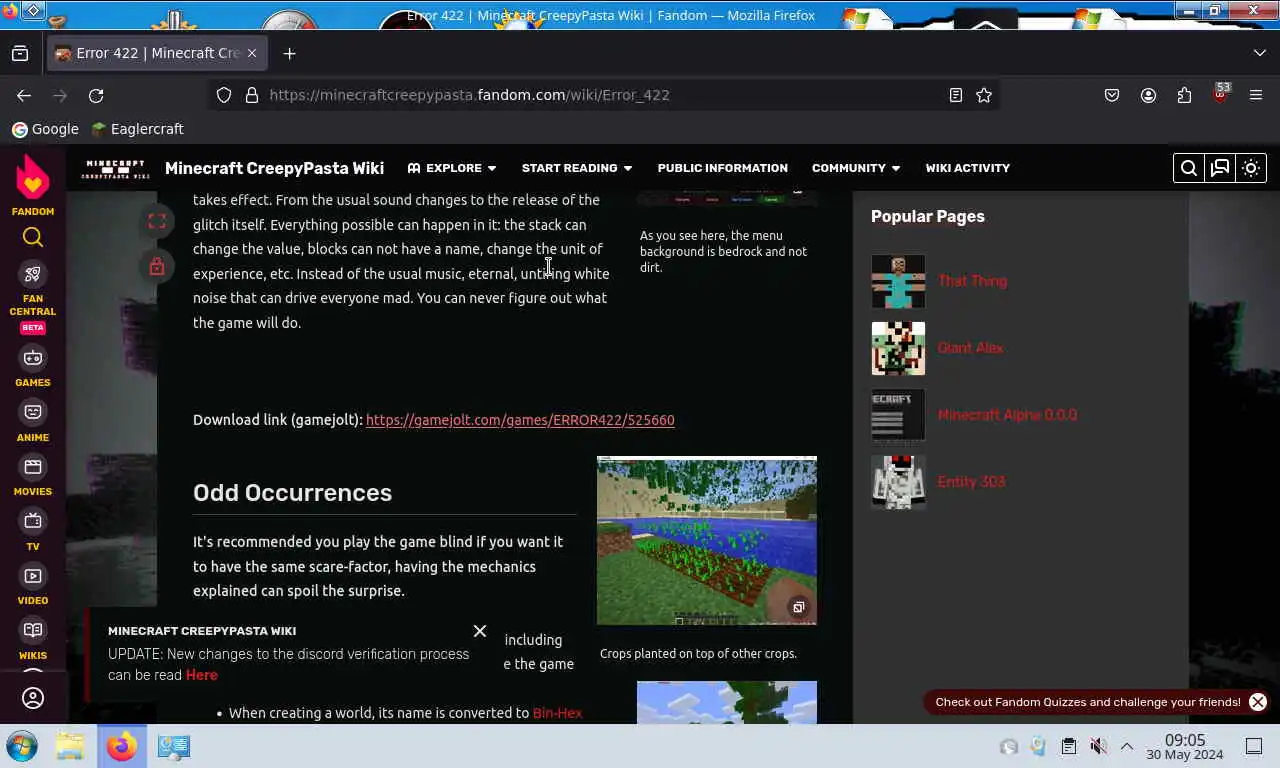
Task: Show hidden tray icons chevron
Action: 1126,746
